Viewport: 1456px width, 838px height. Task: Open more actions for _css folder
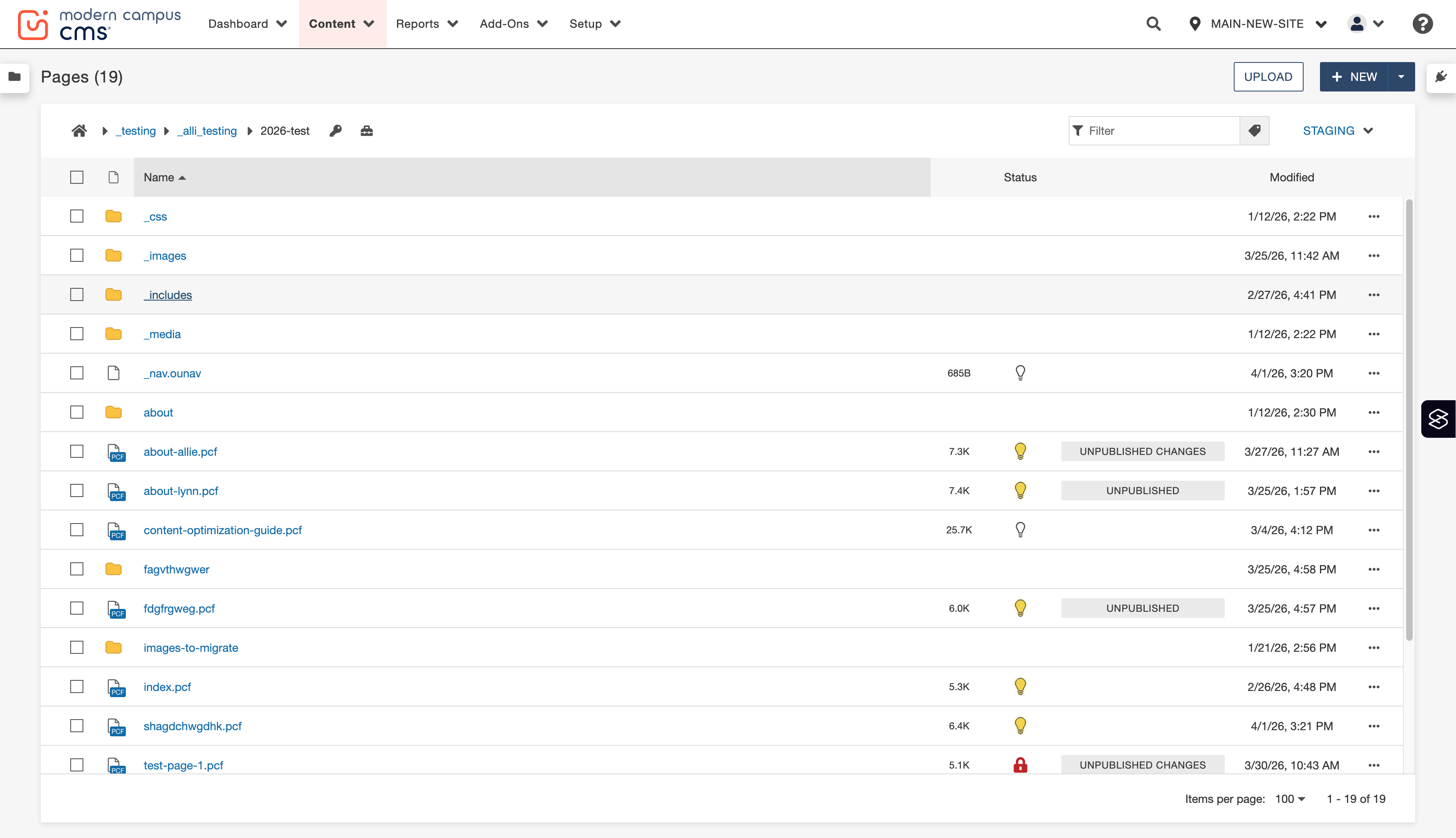pyautogui.click(x=1373, y=216)
